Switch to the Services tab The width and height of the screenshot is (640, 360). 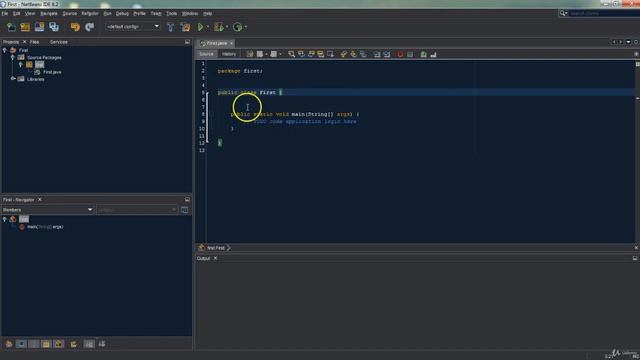(59, 42)
